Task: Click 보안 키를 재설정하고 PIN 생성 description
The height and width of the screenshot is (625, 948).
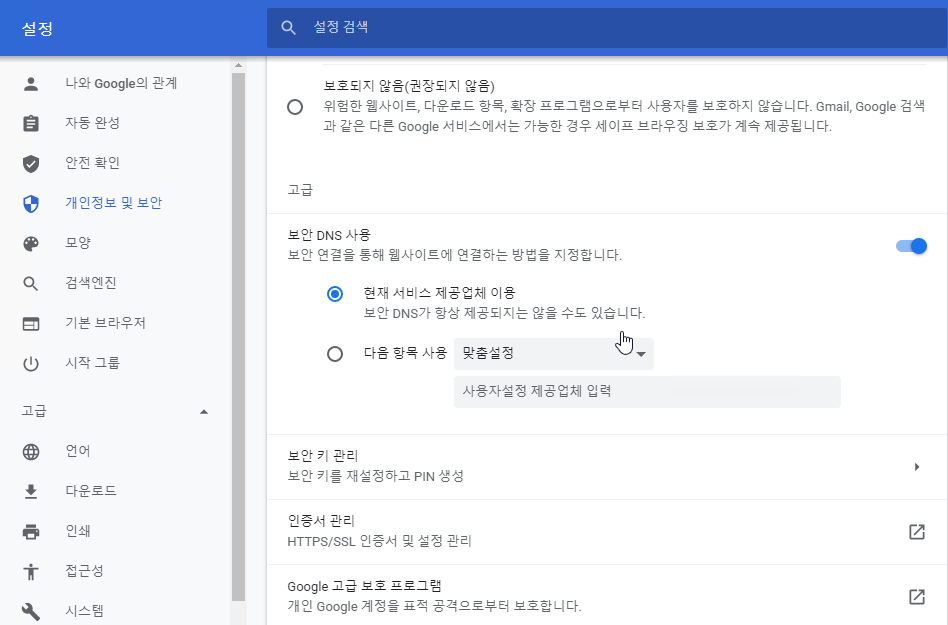Action: click(x=375, y=476)
